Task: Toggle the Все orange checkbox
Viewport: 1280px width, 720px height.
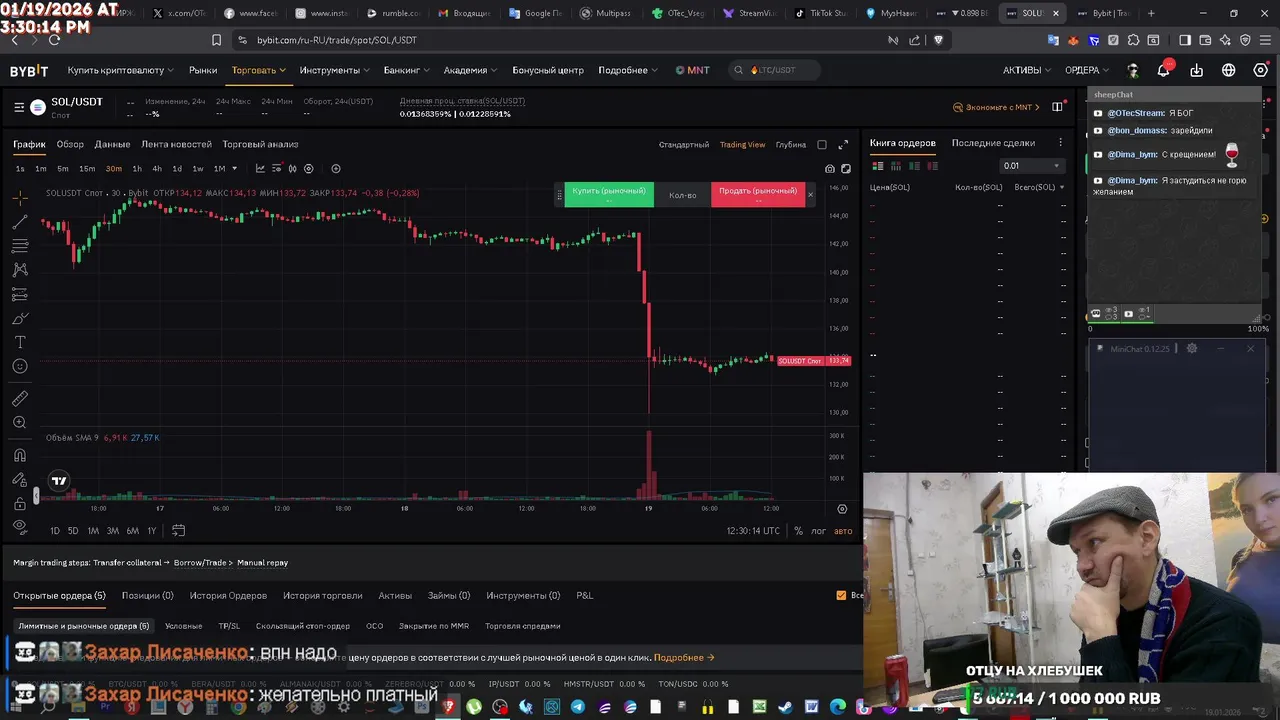Action: coord(841,595)
